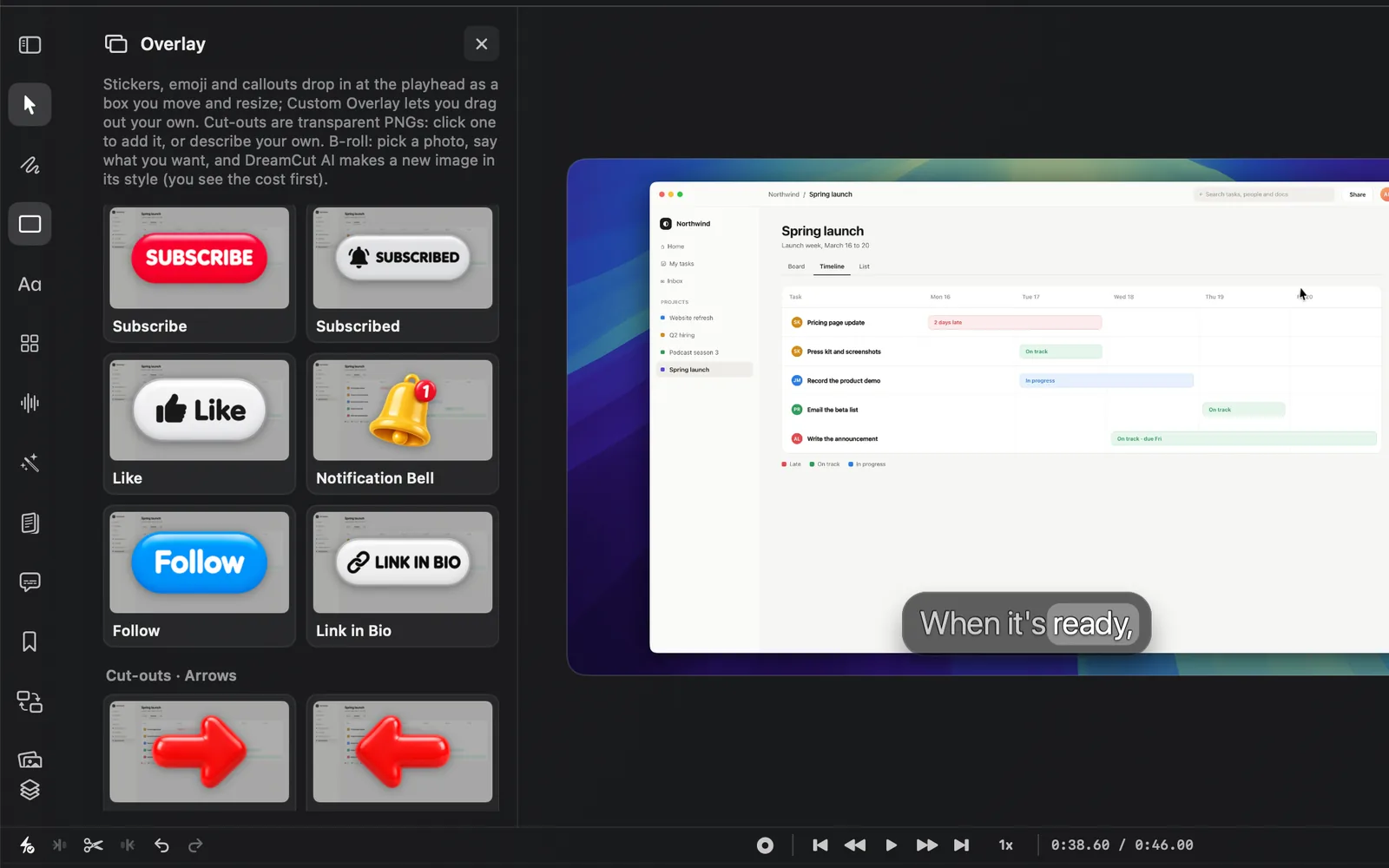Viewport: 1389px width, 868px height.
Task: Toggle the sidebar panel icon
Action: click(x=30, y=44)
